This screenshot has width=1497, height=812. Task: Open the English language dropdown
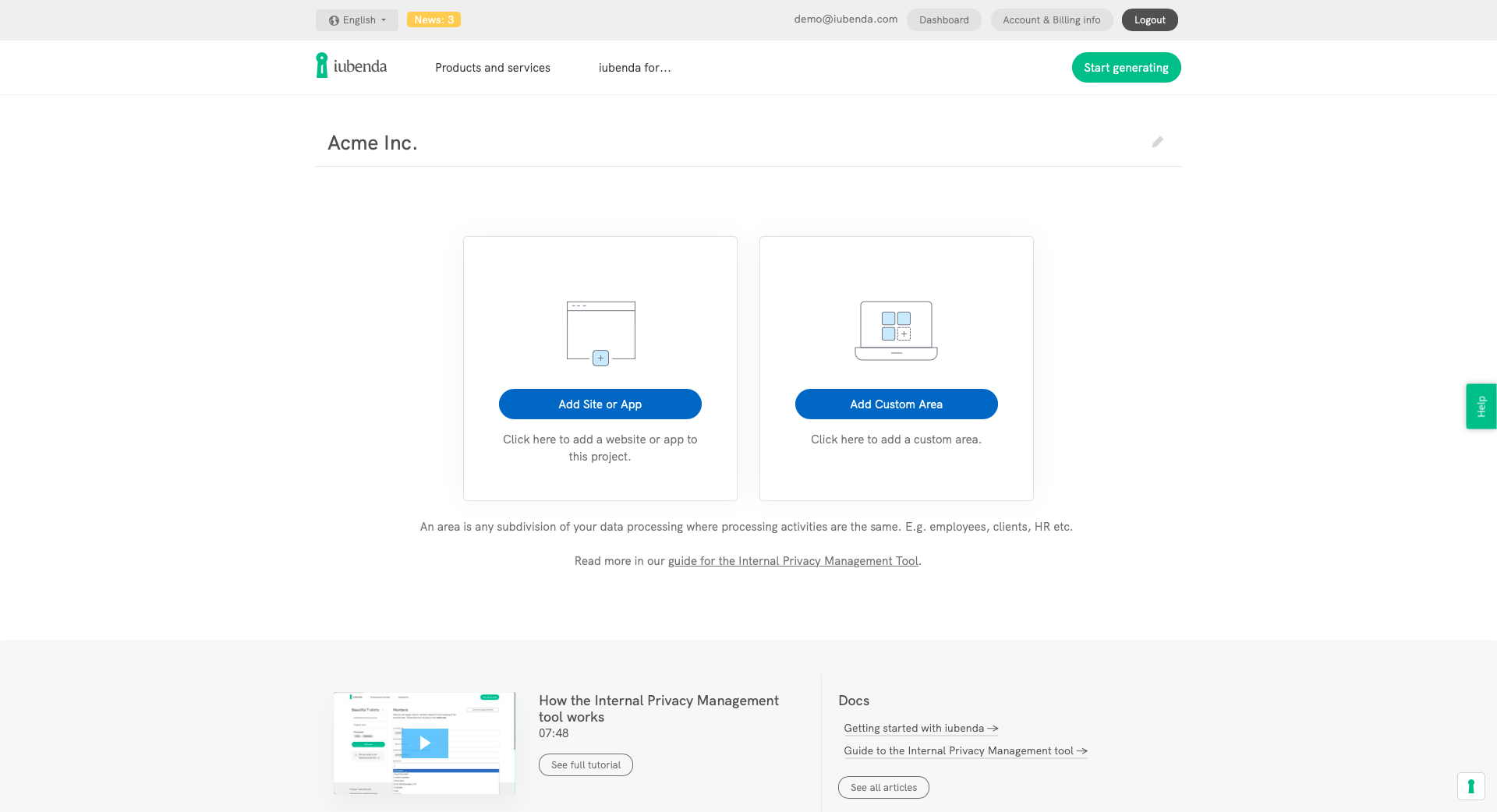357,20
